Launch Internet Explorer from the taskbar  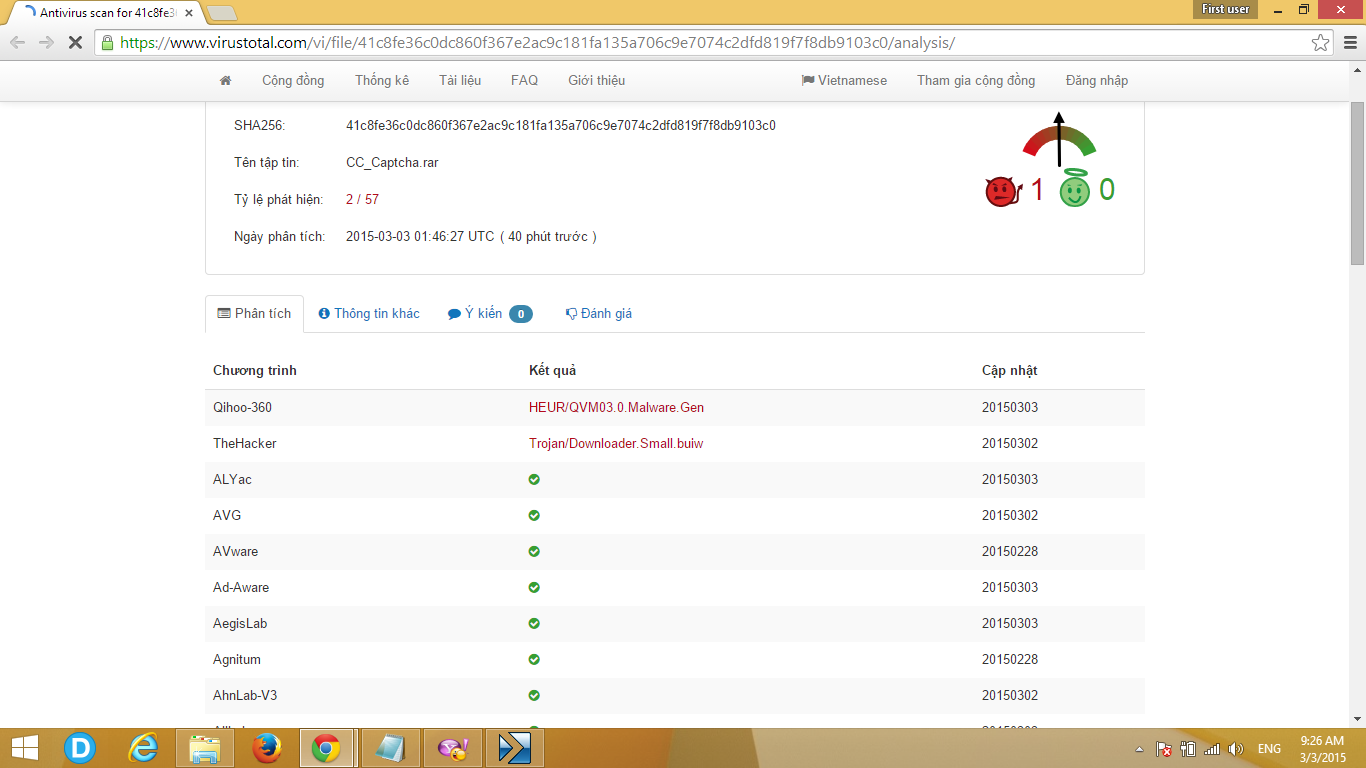(x=143, y=748)
